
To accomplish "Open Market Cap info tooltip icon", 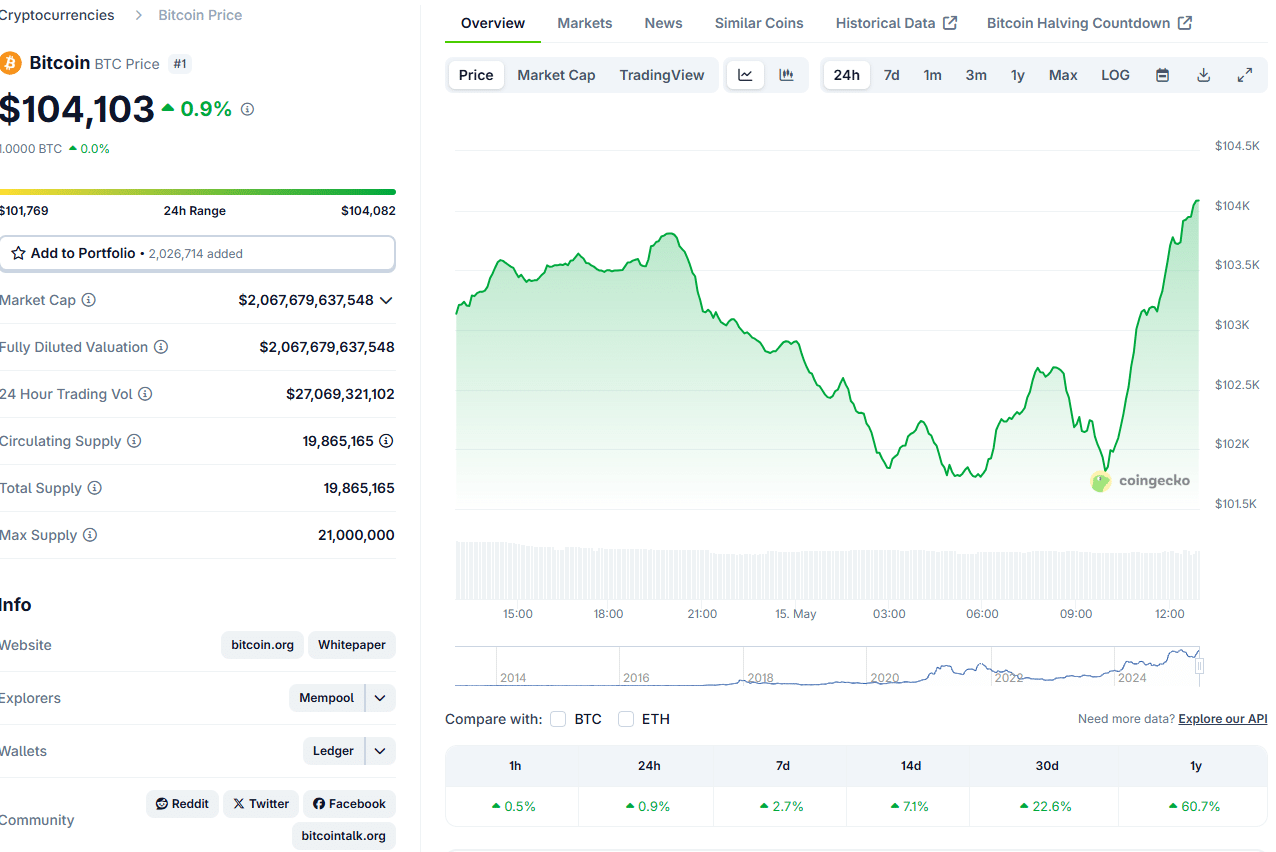I will point(89,300).
